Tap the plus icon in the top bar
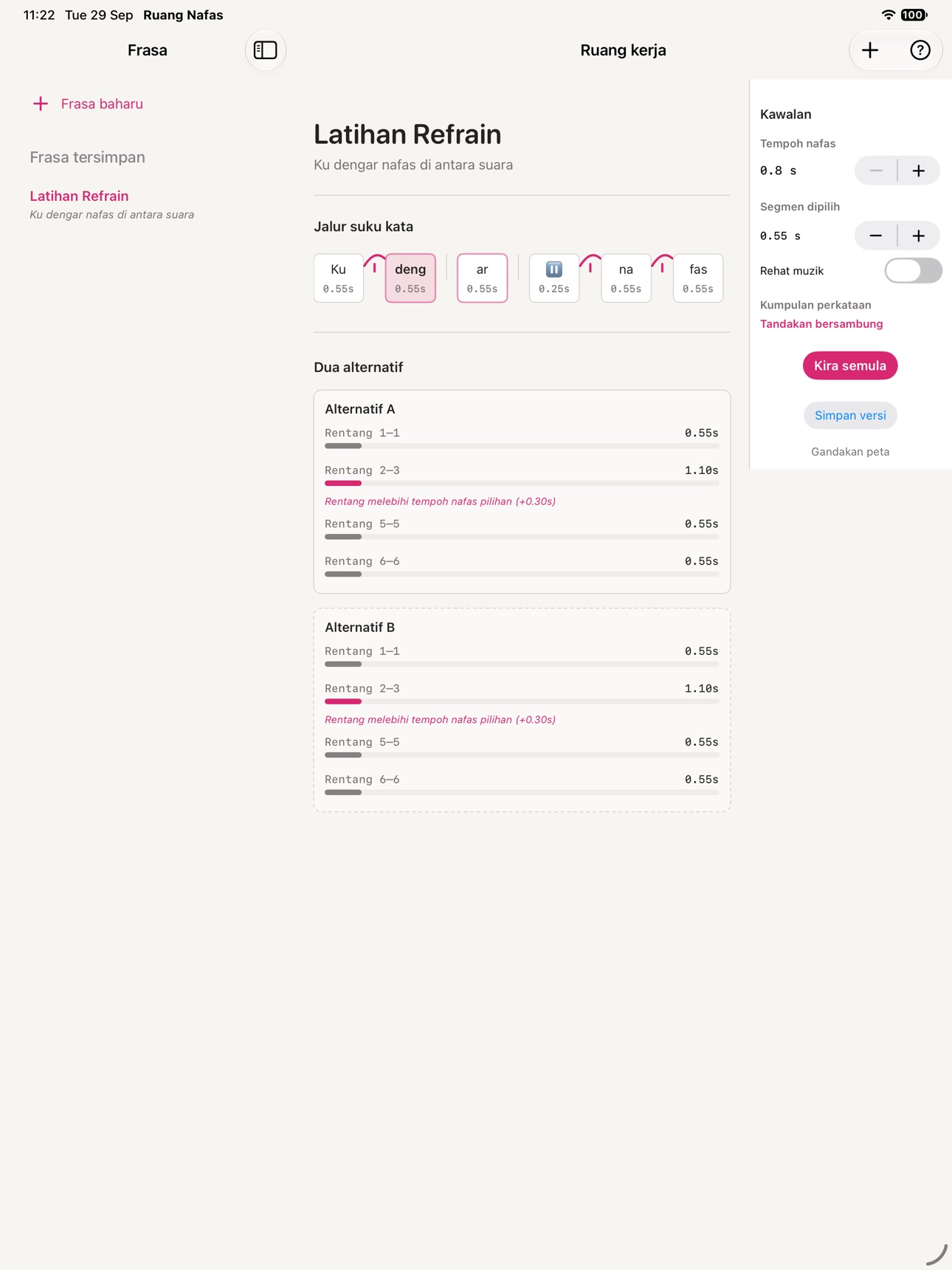This screenshot has width=952, height=1270. 870,50
